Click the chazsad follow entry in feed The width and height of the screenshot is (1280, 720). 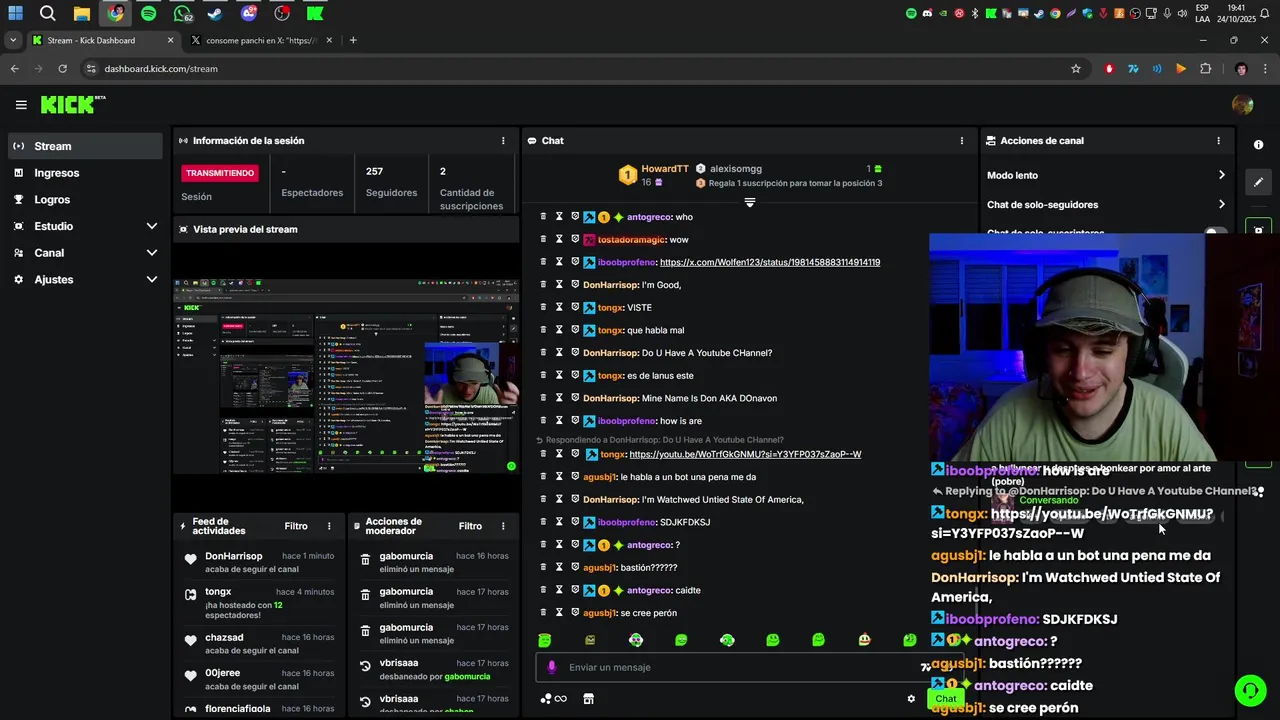pyautogui.click(x=260, y=644)
